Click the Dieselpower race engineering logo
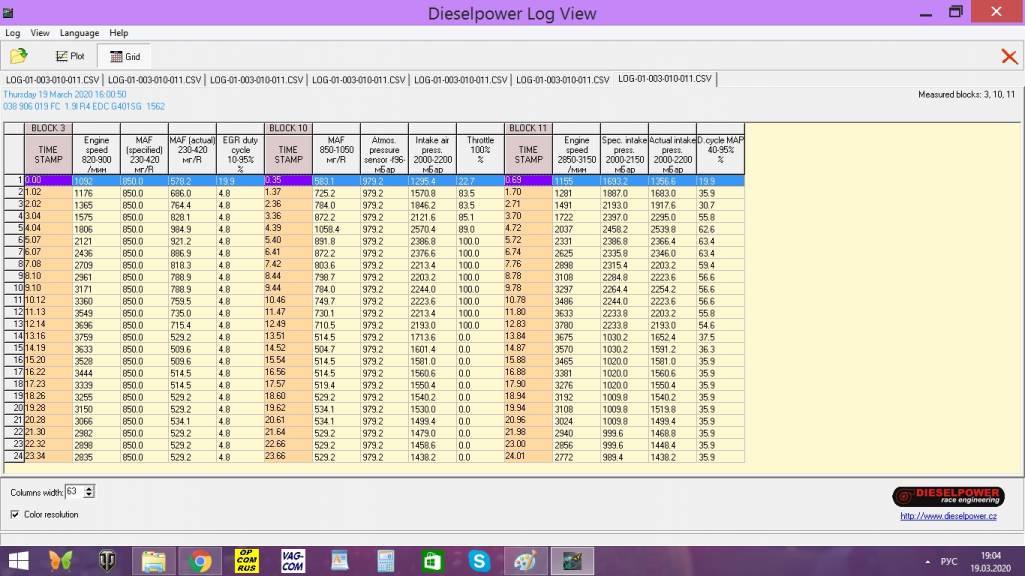This screenshot has height=576, width=1025. point(944,496)
